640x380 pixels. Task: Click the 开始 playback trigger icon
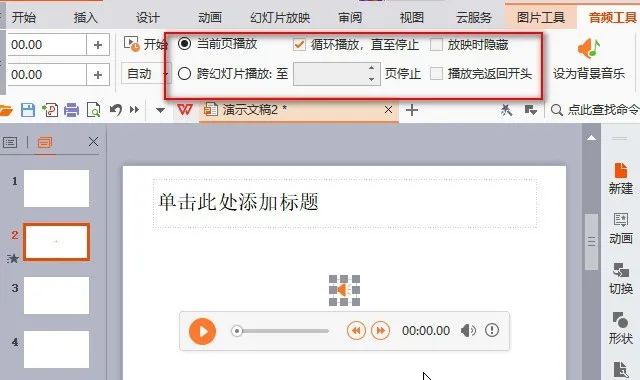point(131,44)
